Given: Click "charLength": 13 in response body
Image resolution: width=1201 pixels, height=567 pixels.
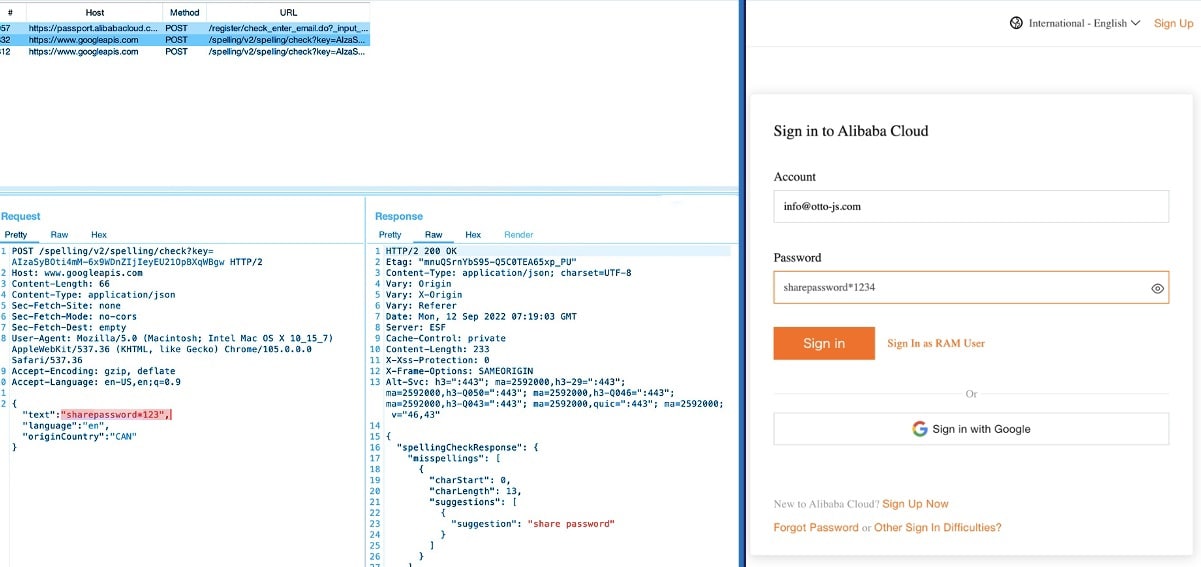Looking at the screenshot, I should [475, 491].
